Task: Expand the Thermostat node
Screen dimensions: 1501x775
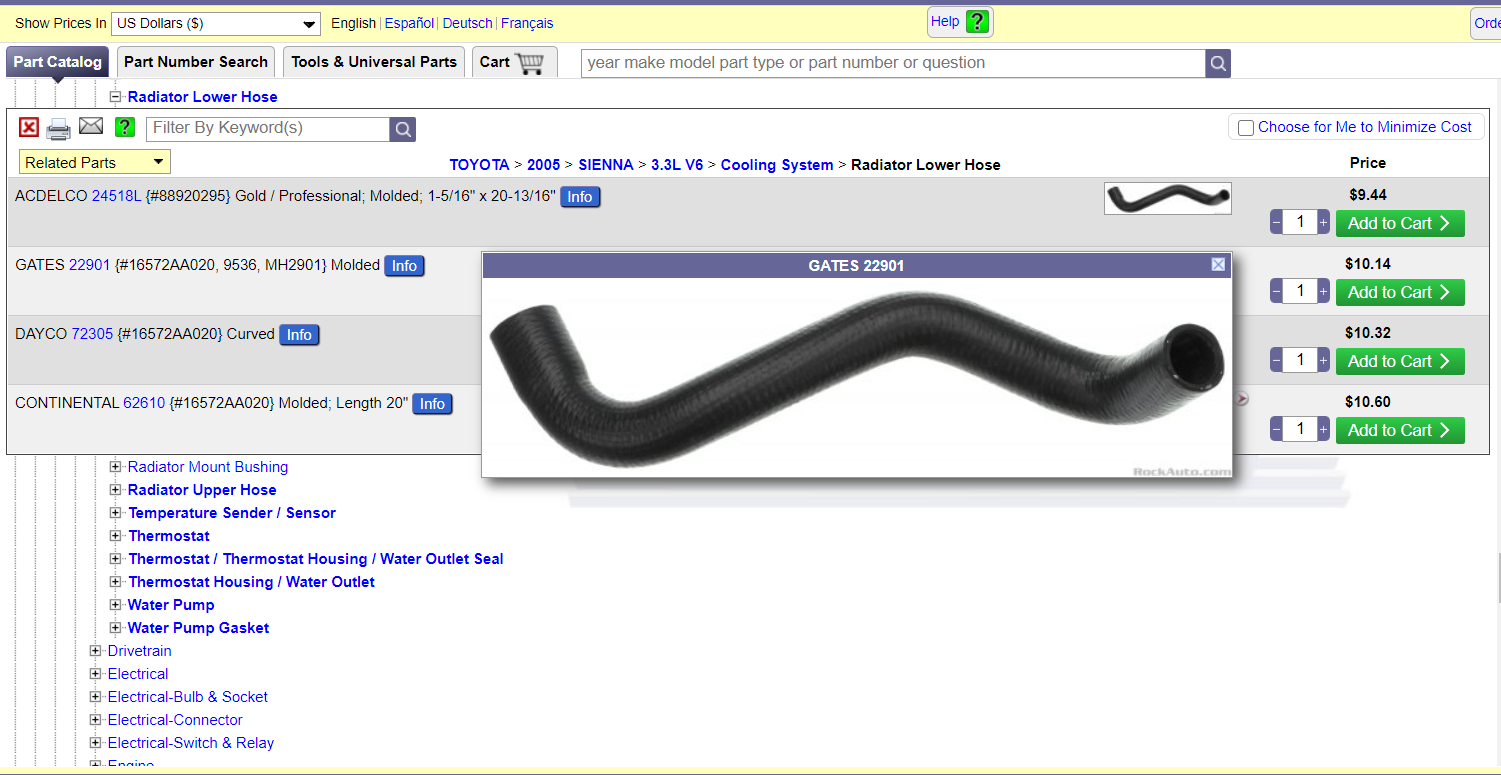Action: coord(115,536)
